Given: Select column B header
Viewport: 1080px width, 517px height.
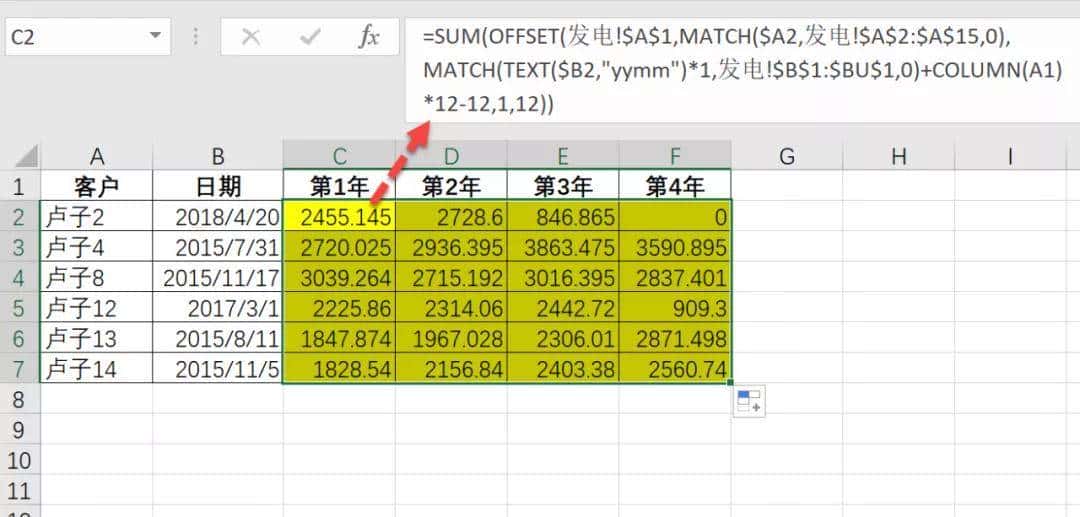Looking at the screenshot, I should (x=218, y=156).
